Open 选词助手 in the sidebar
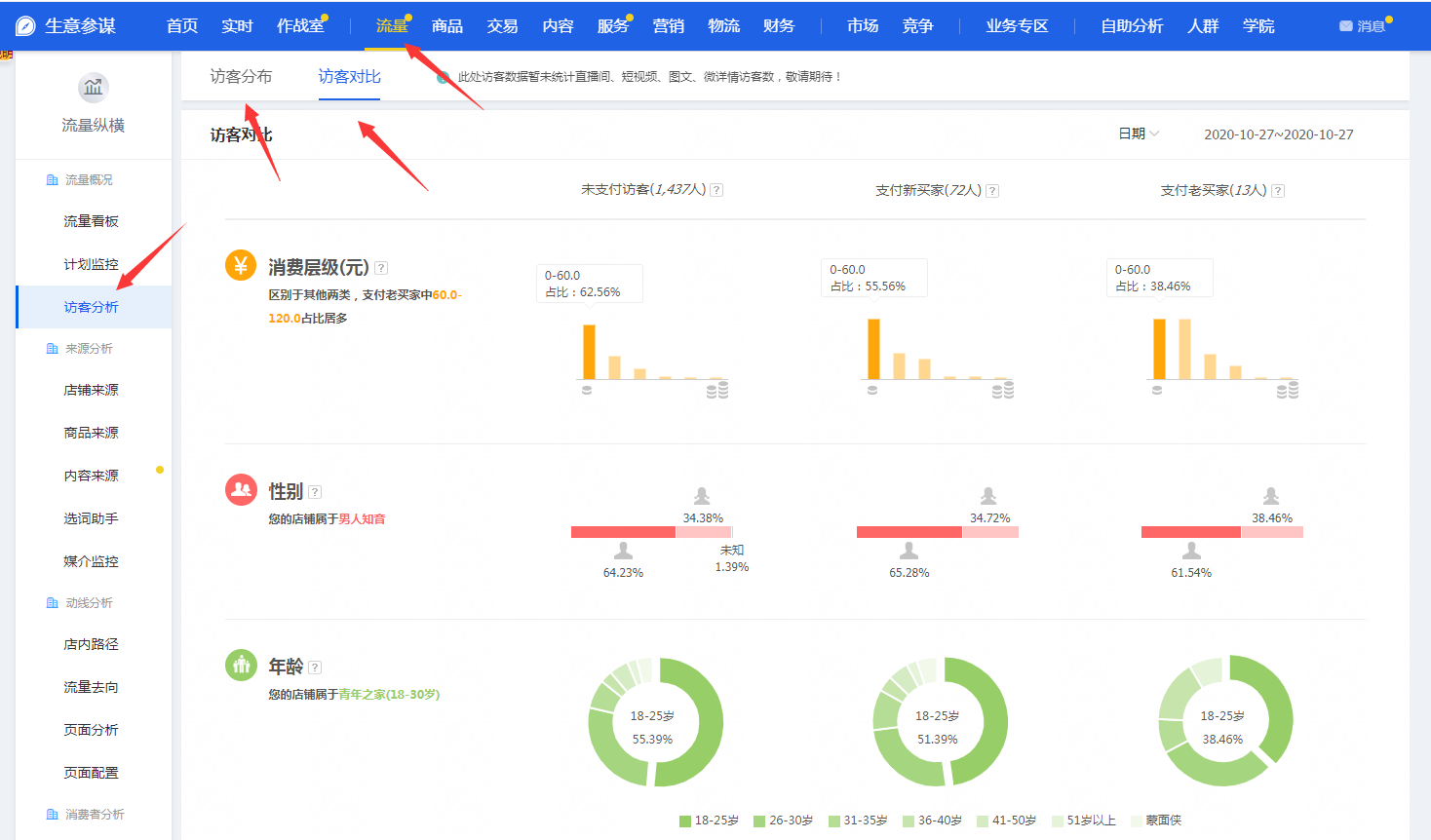This screenshot has height=840, width=1431. 94,518
